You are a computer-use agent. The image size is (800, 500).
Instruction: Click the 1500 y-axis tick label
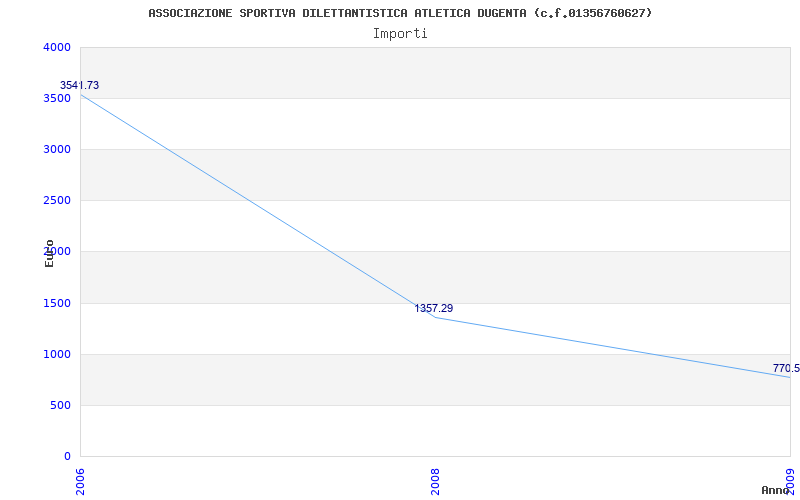click(x=58, y=304)
